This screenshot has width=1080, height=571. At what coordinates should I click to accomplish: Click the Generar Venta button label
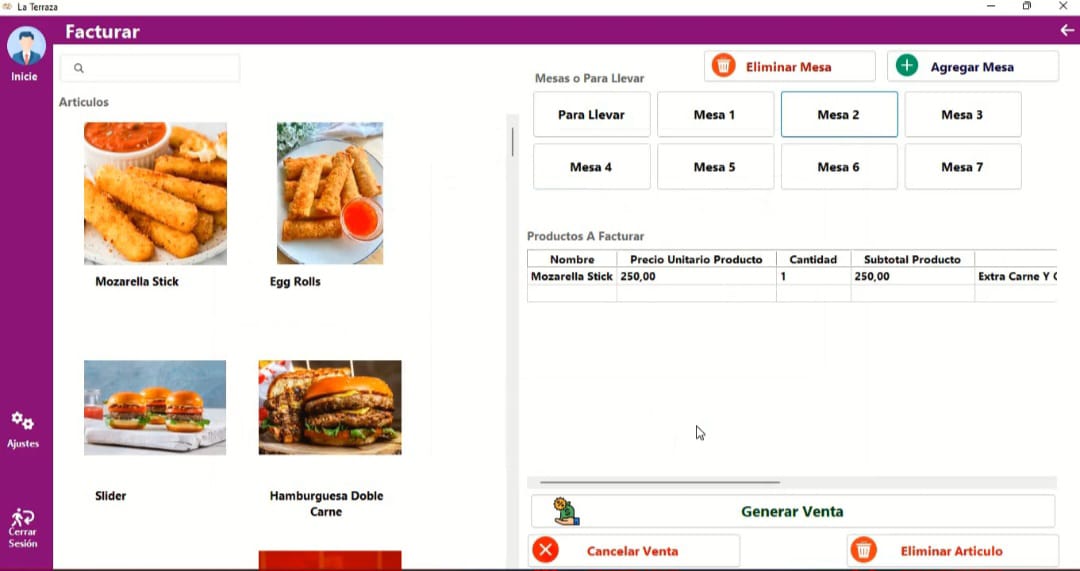point(792,512)
